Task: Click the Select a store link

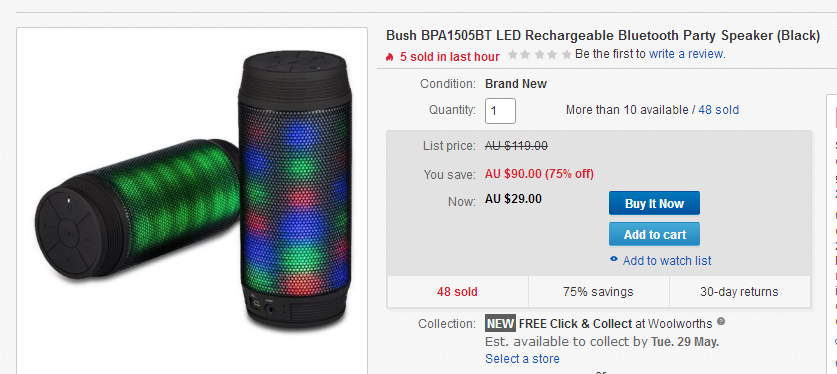Action: point(522,359)
